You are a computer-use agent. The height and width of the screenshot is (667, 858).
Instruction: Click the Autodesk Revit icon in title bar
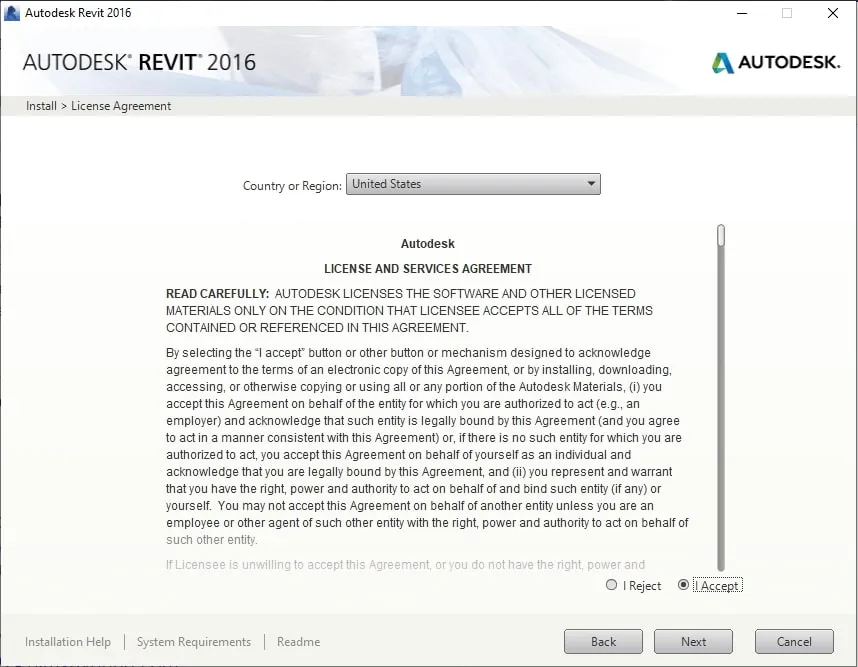coord(12,12)
